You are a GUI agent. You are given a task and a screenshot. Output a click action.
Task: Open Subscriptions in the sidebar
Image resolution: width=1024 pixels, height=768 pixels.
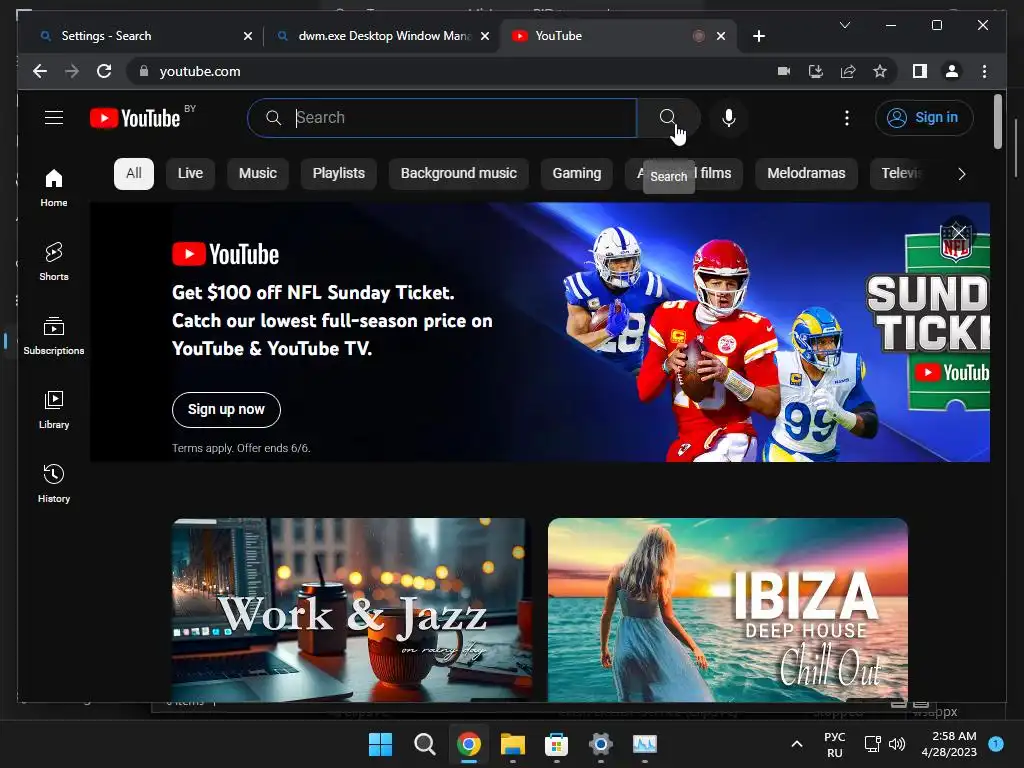[54, 336]
